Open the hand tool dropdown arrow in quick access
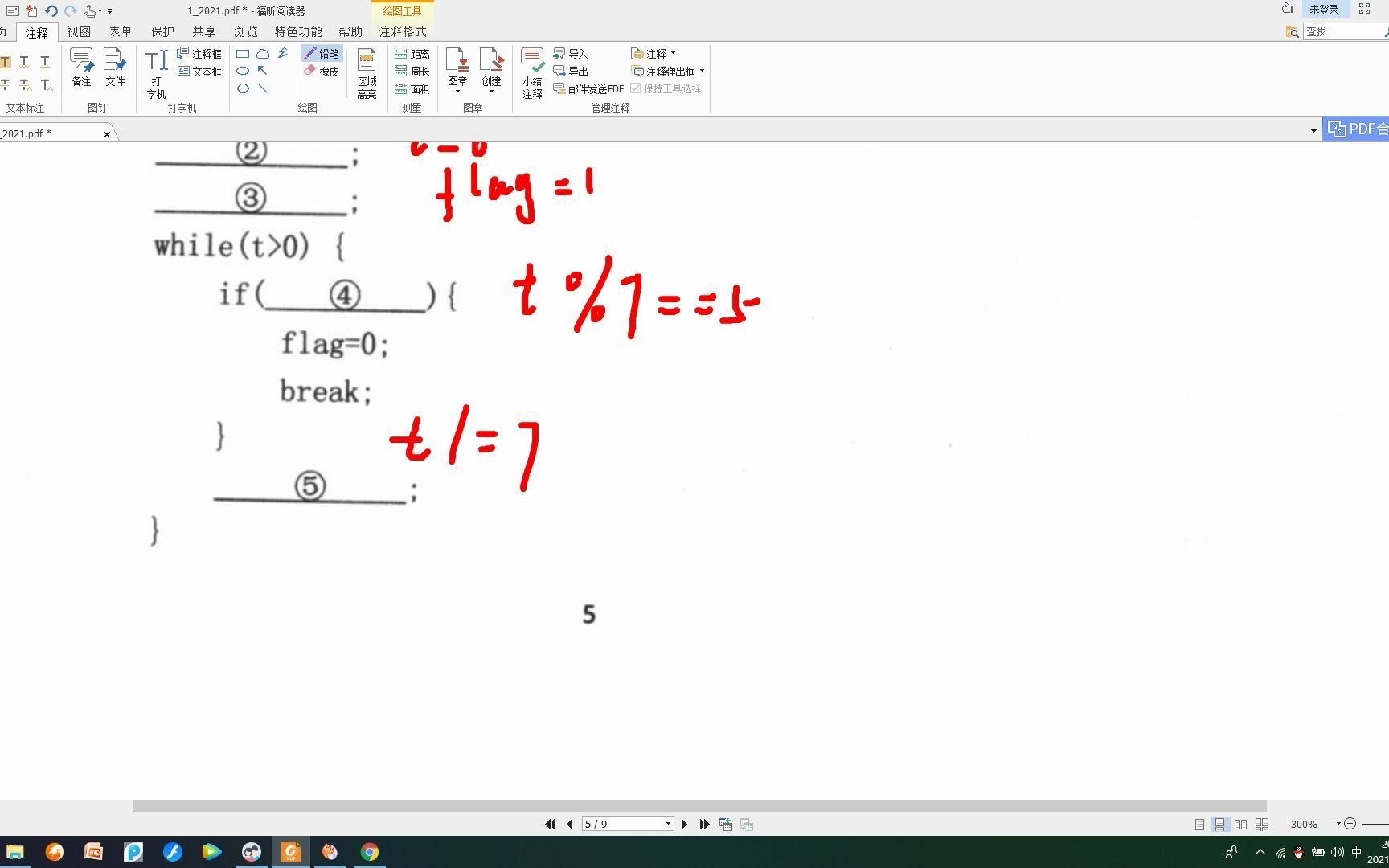This screenshot has width=1389, height=868. pyautogui.click(x=100, y=11)
